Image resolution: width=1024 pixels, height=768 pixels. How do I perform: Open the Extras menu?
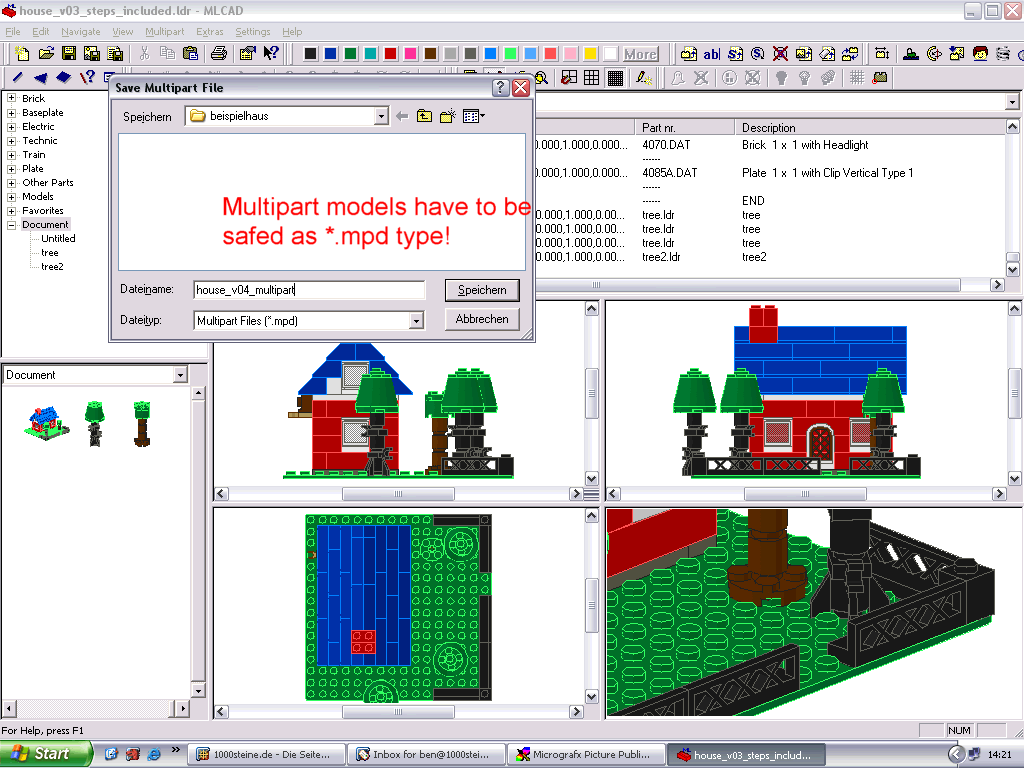210,31
